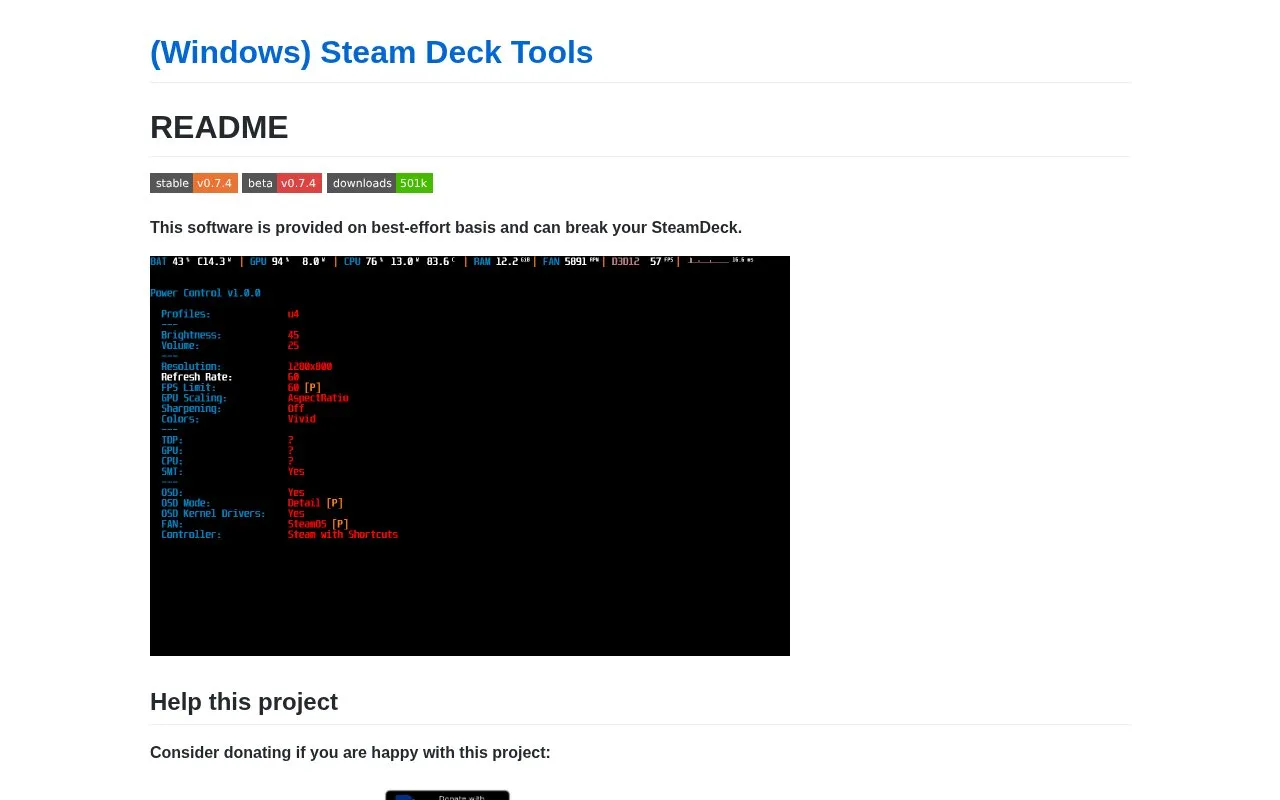1280x800 pixels.
Task: Click the "Refresh Rate:" label in the screenshot
Action: (x=196, y=377)
